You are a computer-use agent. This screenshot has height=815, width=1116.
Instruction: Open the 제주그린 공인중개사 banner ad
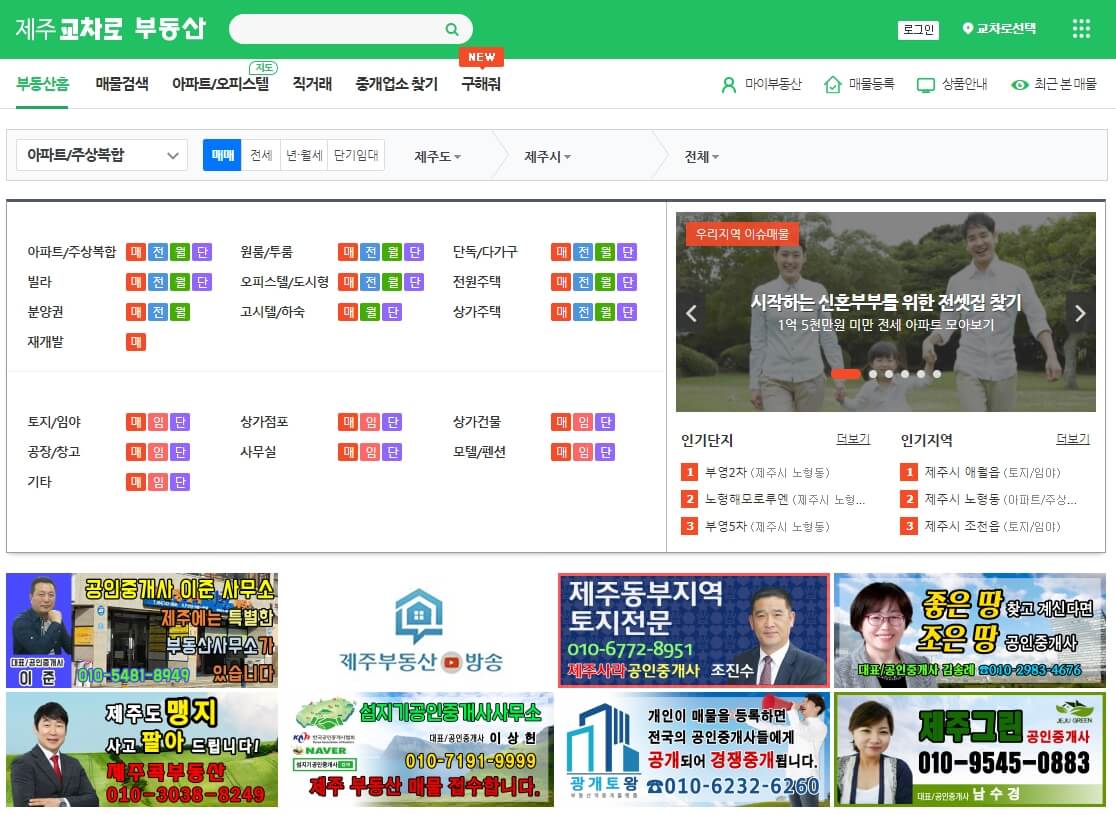(970, 750)
